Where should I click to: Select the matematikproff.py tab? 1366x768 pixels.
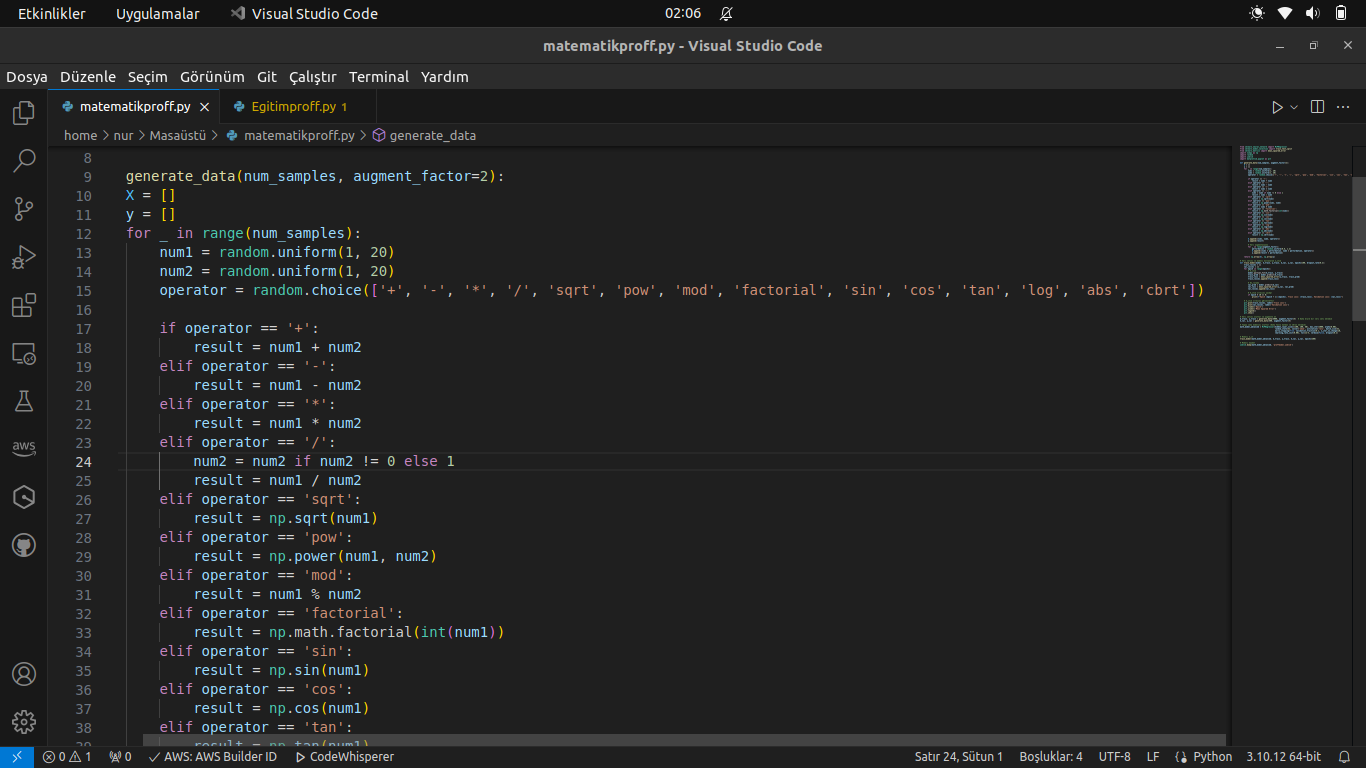134,107
